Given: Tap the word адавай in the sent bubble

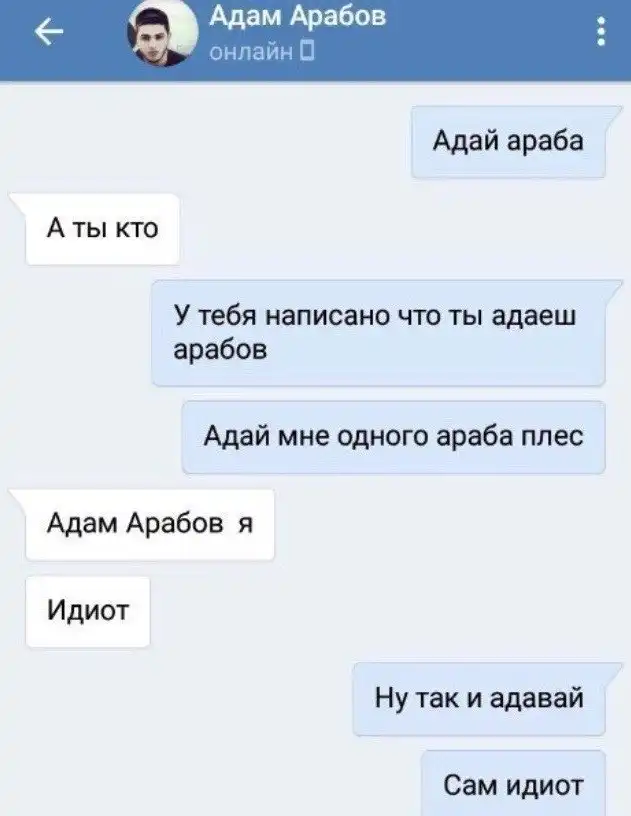Looking at the screenshot, I should tap(537, 699).
